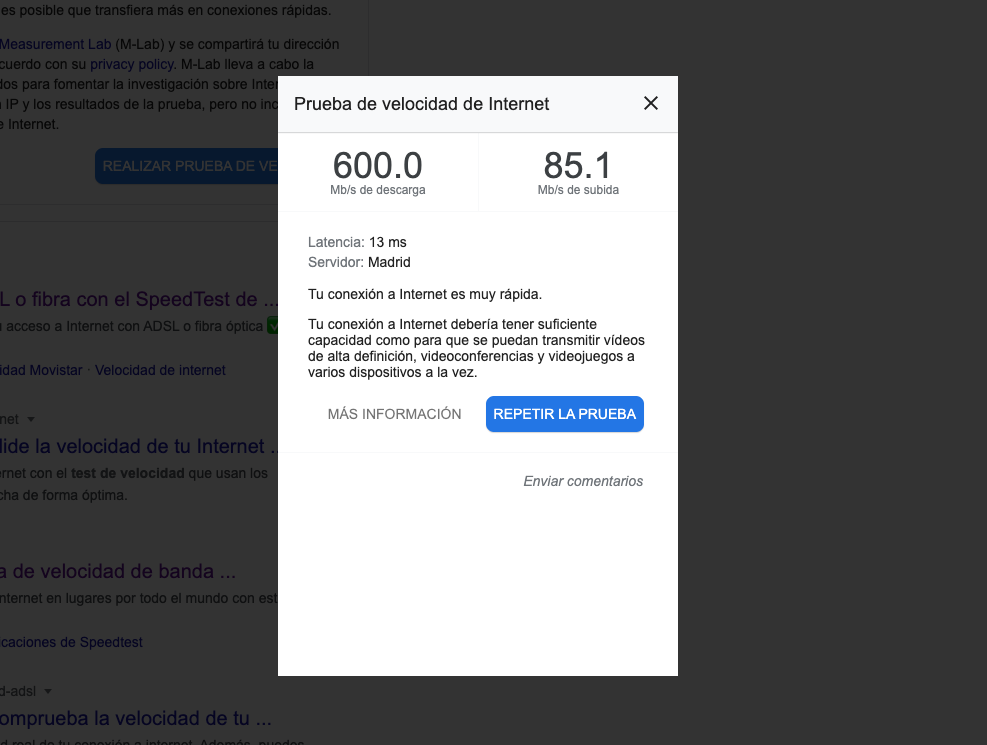Click Enviar comentarios
987x745 pixels.
tap(582, 480)
